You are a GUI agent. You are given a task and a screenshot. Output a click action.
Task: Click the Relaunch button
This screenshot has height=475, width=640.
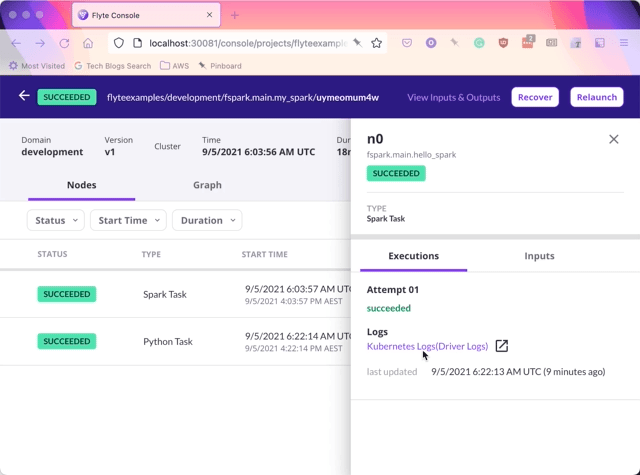[597, 97]
